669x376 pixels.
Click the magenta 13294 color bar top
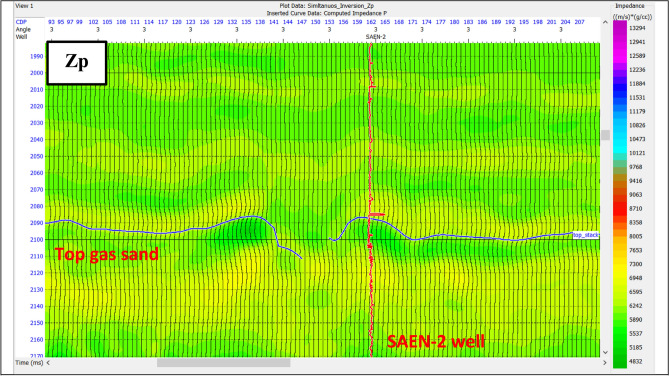620,28
